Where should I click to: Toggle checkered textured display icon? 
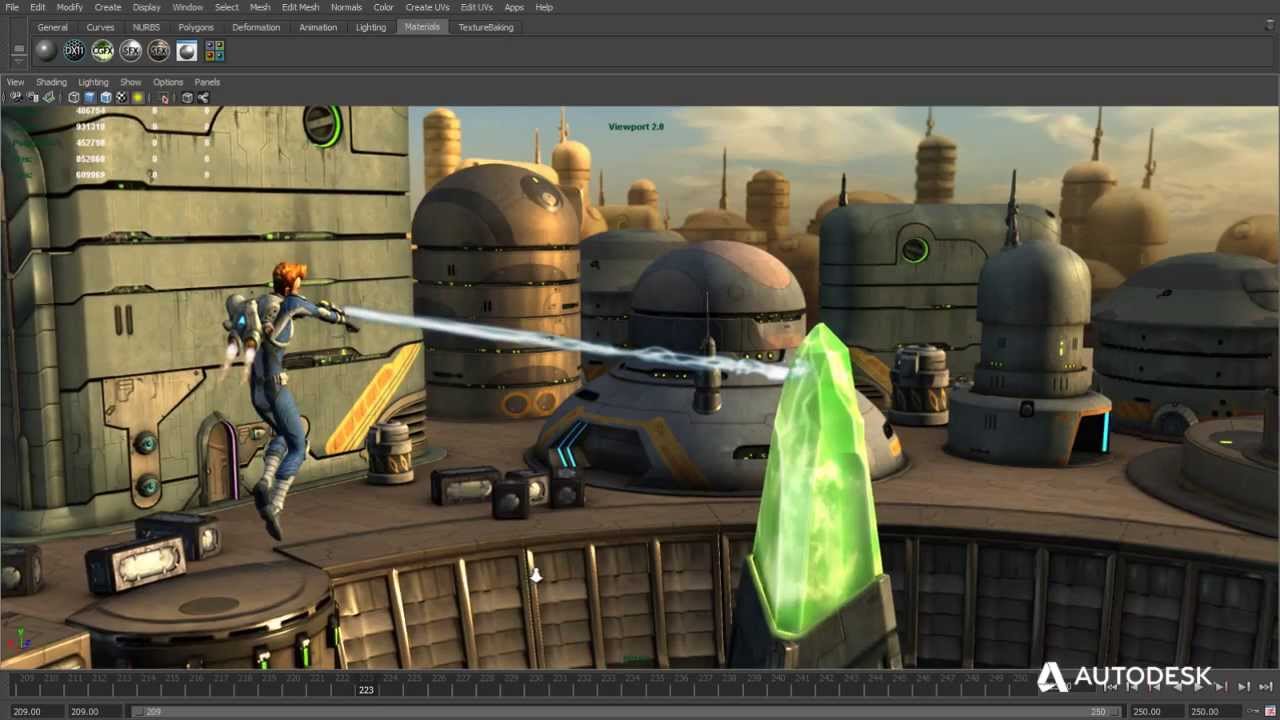[x=122, y=97]
